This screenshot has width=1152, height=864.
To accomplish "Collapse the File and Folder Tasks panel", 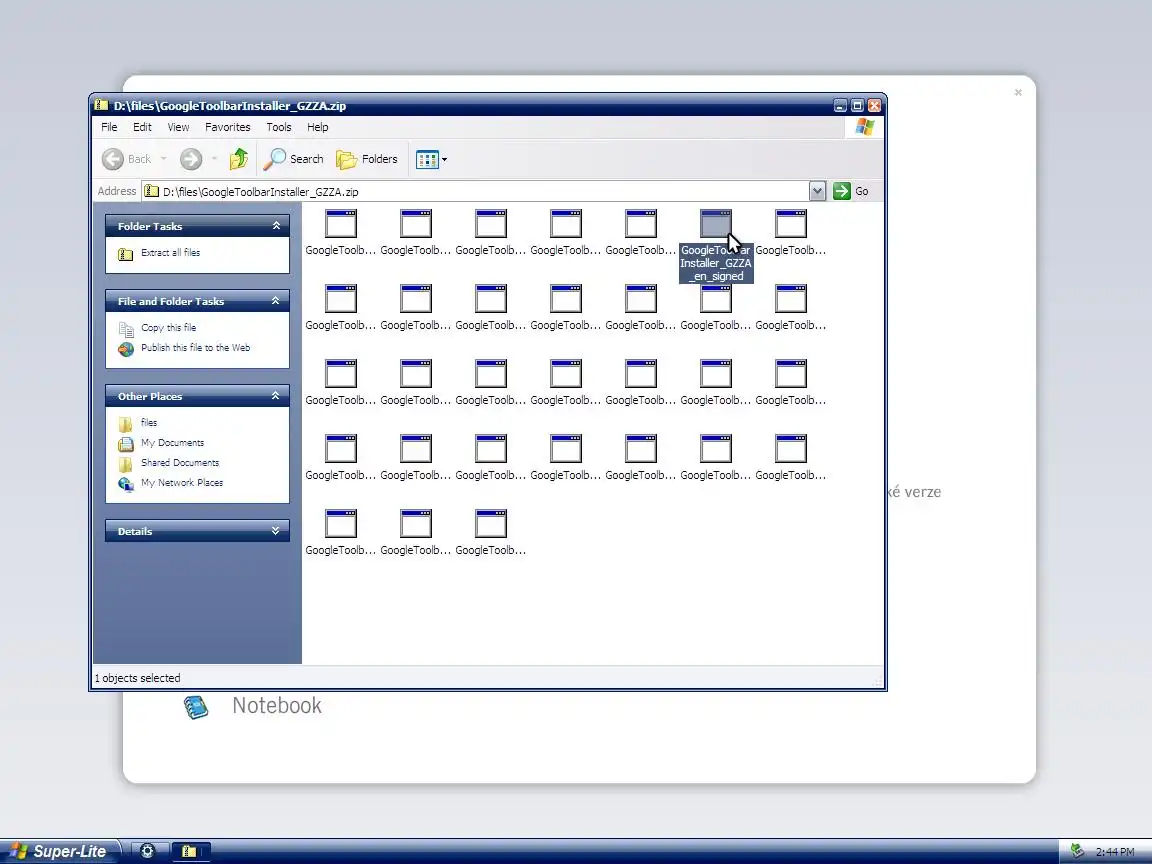I will pos(276,301).
